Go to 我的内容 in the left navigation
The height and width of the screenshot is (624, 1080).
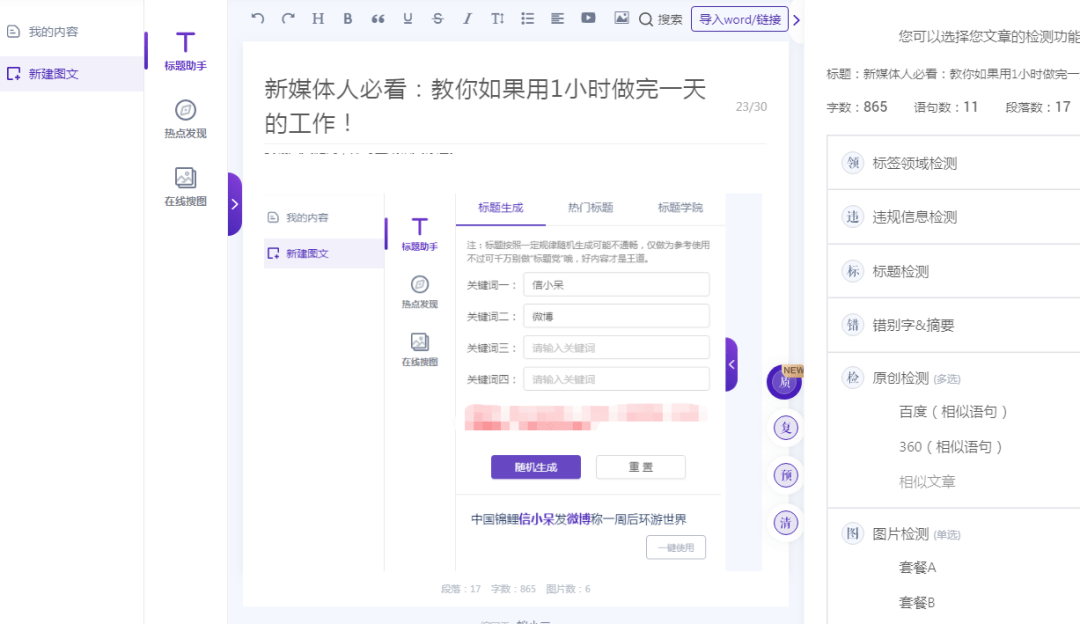click(53, 32)
